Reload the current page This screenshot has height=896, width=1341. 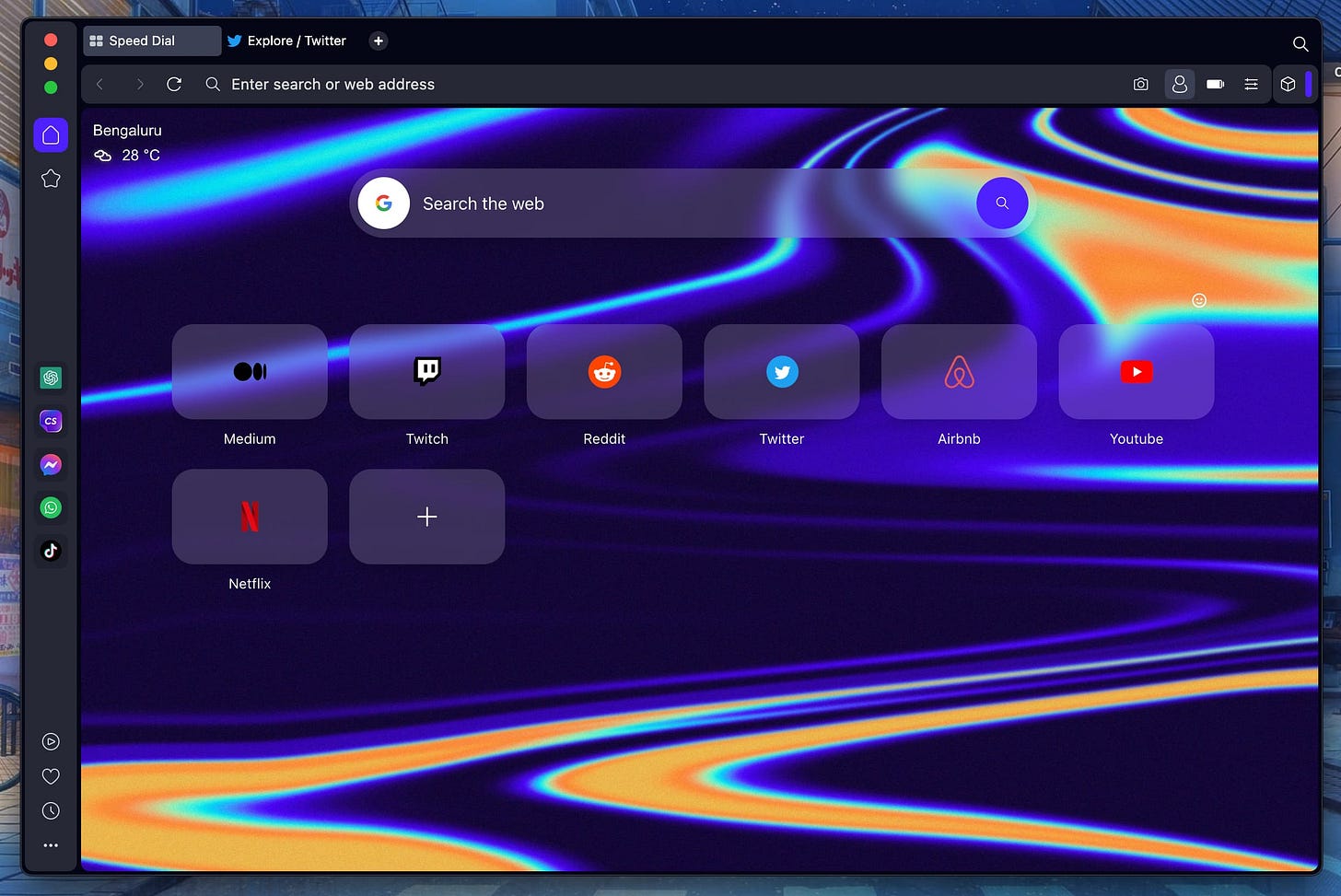(x=174, y=84)
